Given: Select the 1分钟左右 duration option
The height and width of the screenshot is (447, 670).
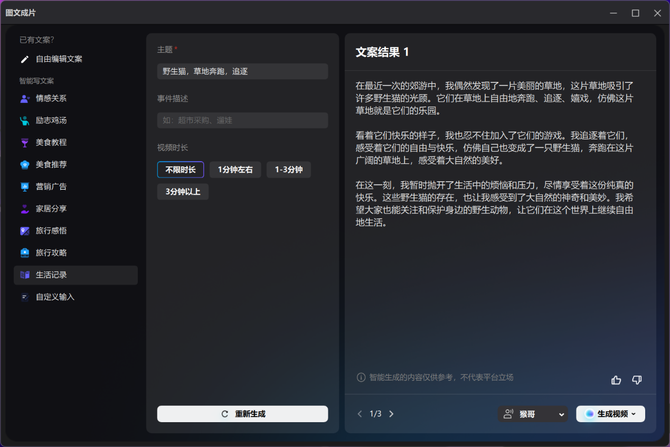Looking at the screenshot, I should click(x=235, y=170).
